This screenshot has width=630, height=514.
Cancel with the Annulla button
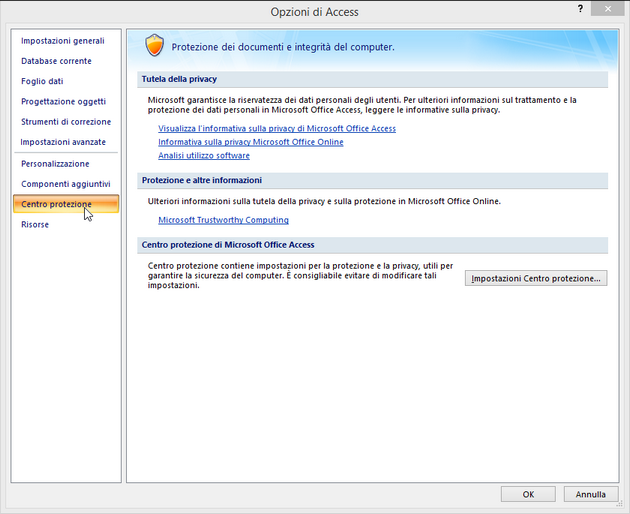pyautogui.click(x=590, y=494)
